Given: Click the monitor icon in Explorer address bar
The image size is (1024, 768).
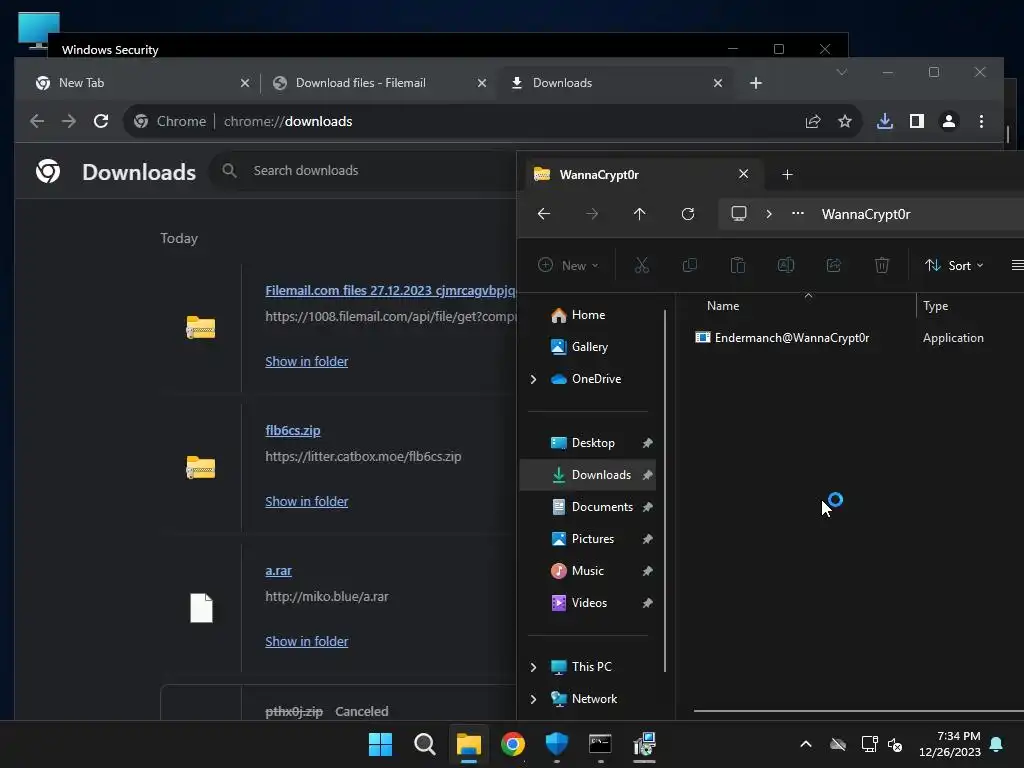Looking at the screenshot, I should tap(739, 214).
